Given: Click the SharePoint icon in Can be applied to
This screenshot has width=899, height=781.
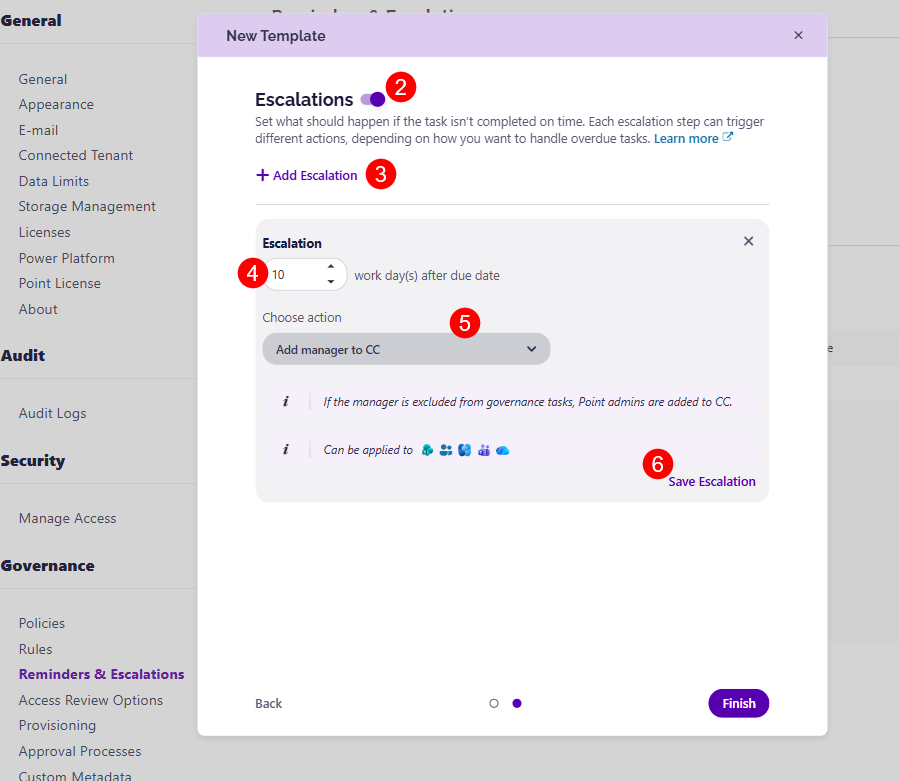Looking at the screenshot, I should (x=425, y=450).
